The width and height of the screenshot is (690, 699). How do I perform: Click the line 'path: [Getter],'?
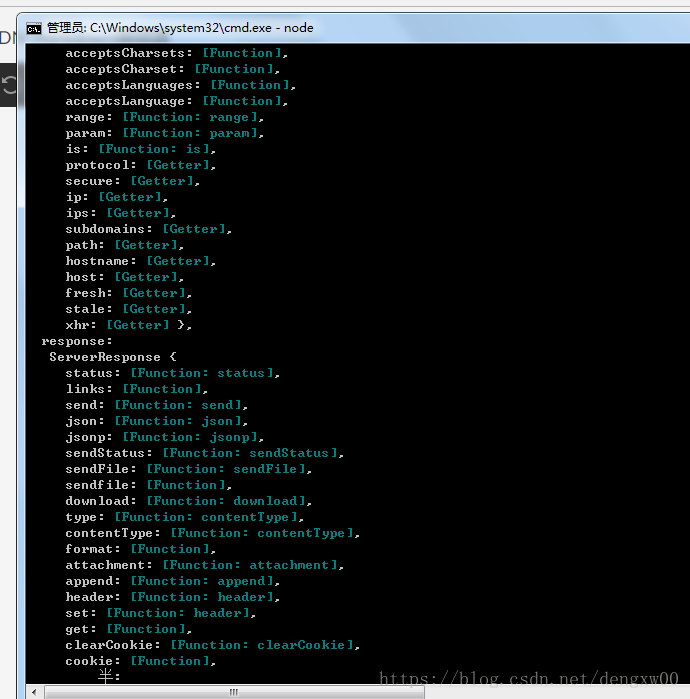tap(124, 245)
